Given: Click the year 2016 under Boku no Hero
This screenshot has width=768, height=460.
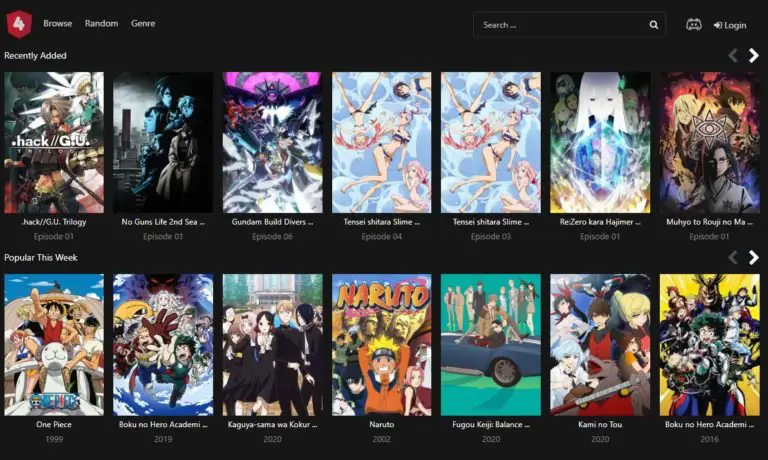Looking at the screenshot, I should [709, 439].
